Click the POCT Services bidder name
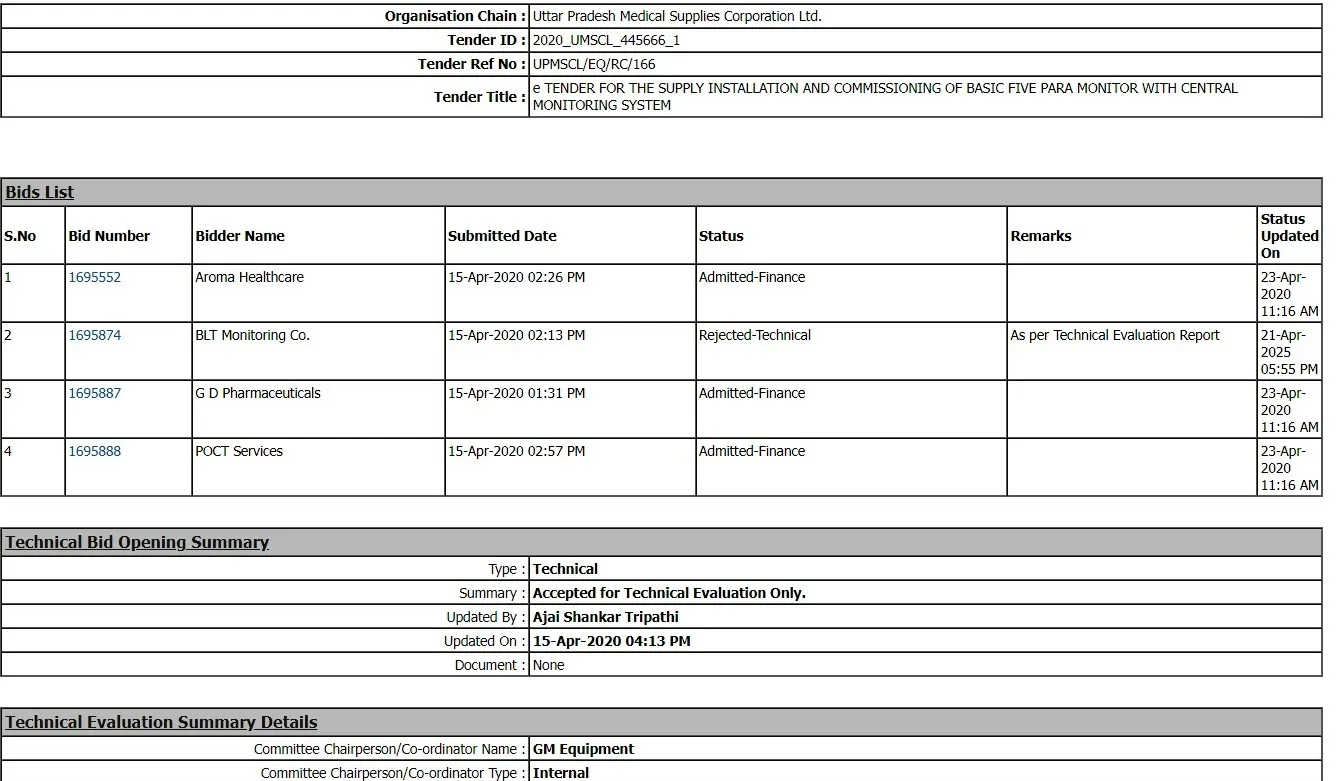 tap(239, 452)
